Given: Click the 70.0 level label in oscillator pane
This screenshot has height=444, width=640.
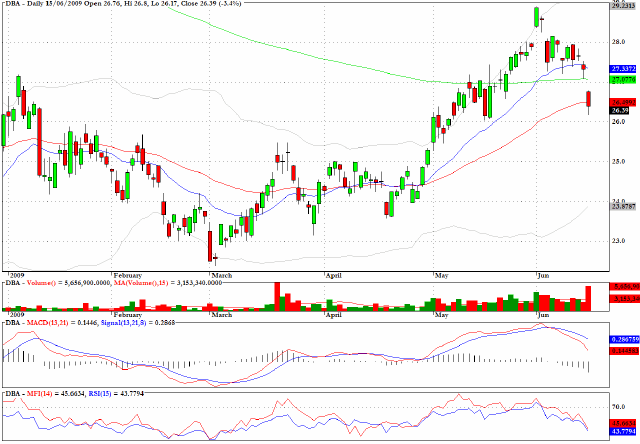Looking at the screenshot, I should (619, 407).
